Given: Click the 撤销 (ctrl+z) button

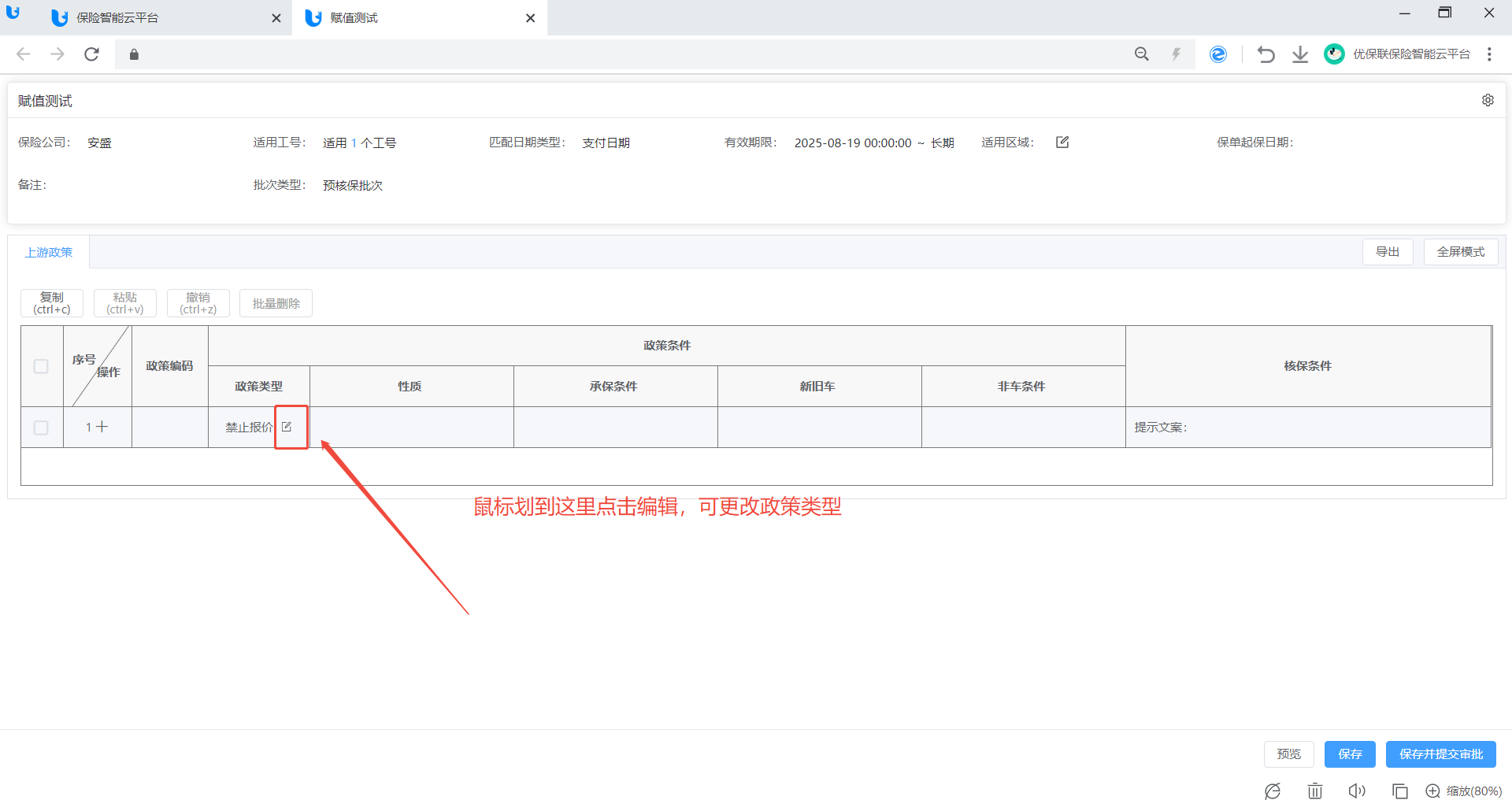Looking at the screenshot, I should pyautogui.click(x=198, y=303).
